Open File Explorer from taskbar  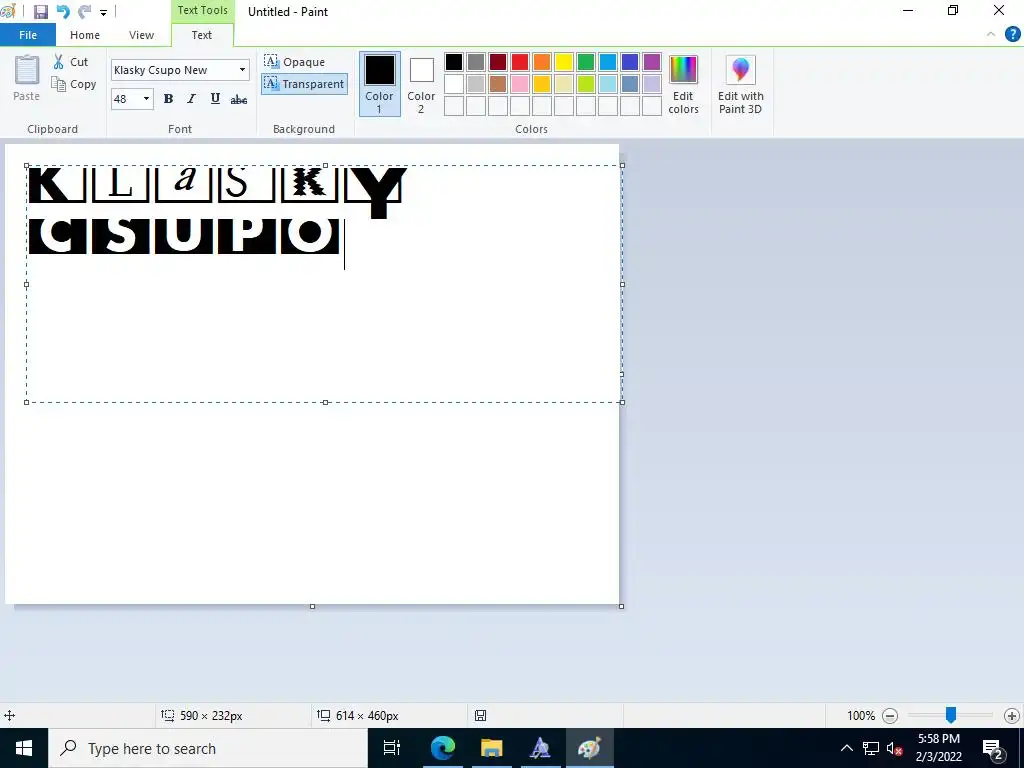coord(492,748)
